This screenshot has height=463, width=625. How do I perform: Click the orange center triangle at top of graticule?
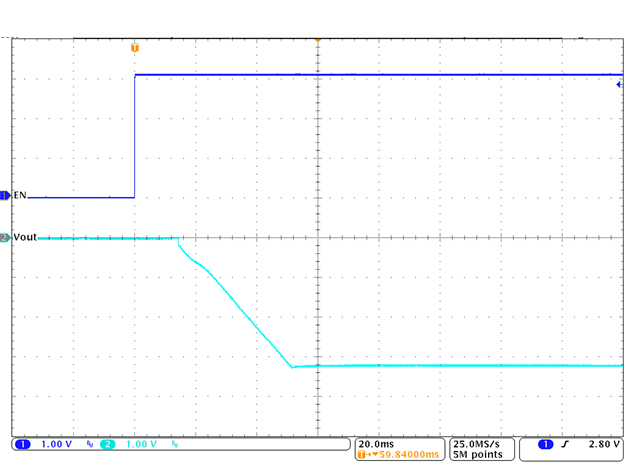pyautogui.click(x=317, y=39)
